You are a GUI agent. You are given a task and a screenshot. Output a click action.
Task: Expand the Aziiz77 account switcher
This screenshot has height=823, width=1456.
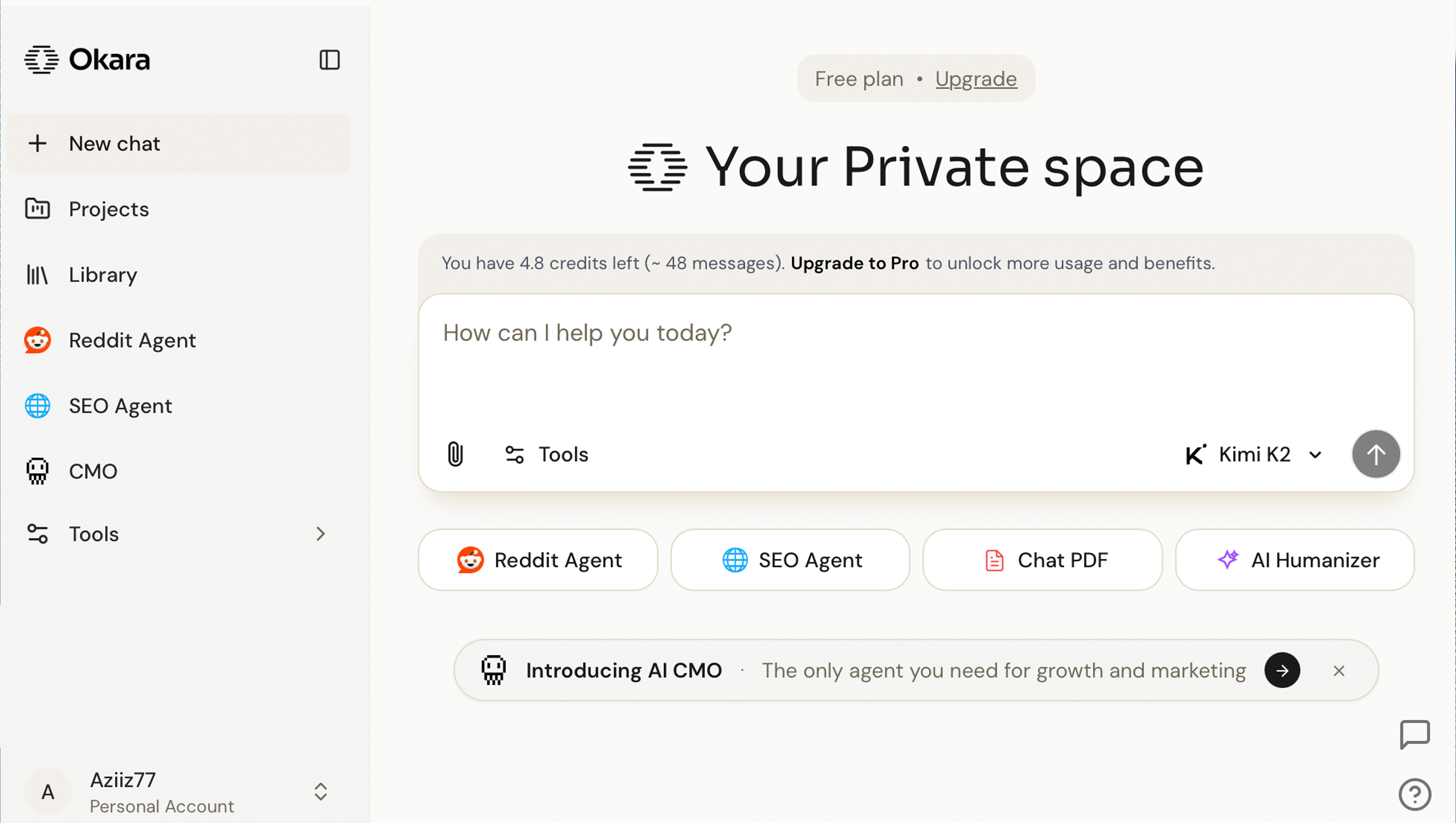pyautogui.click(x=321, y=791)
